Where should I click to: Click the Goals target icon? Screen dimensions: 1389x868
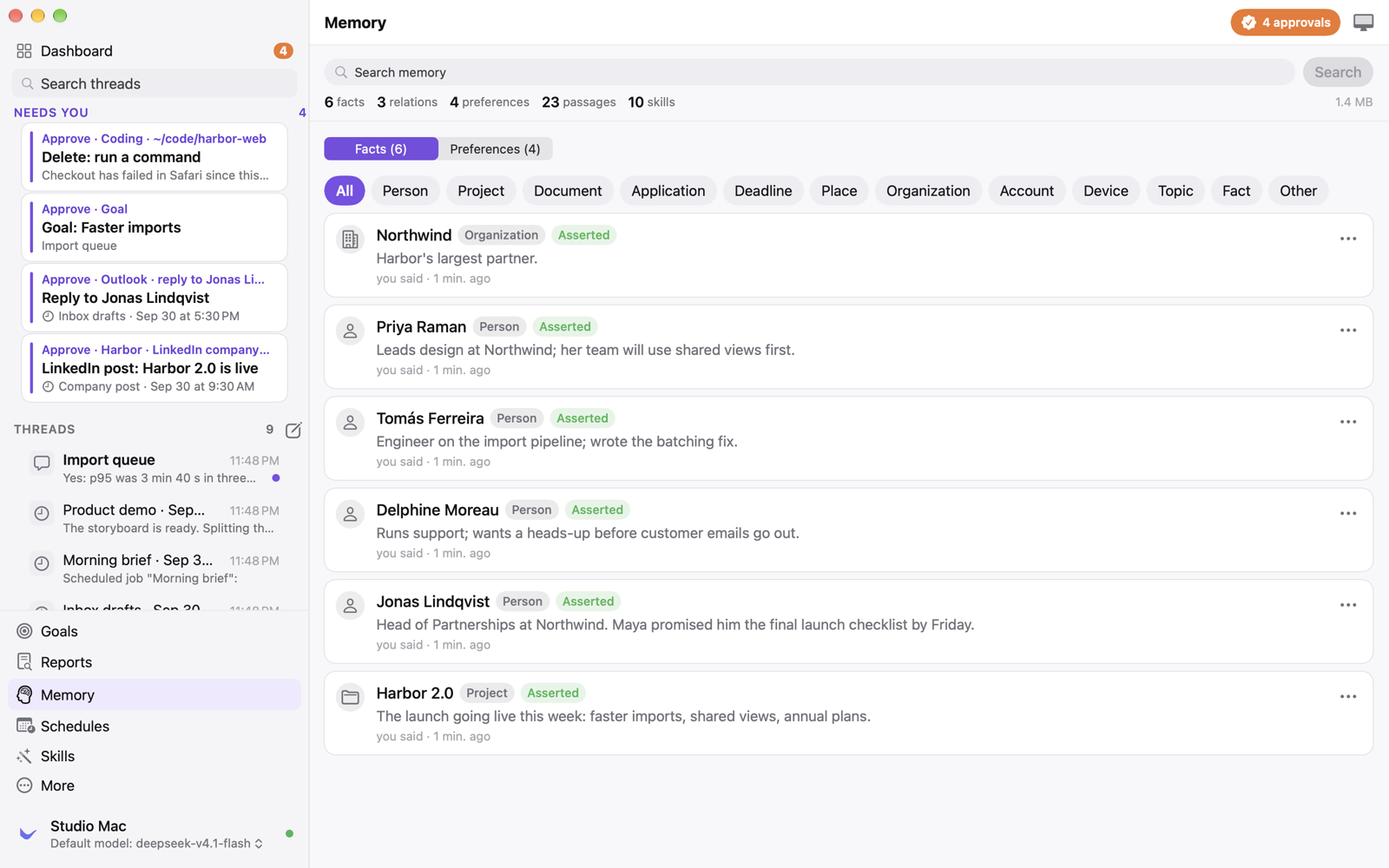tap(24, 631)
